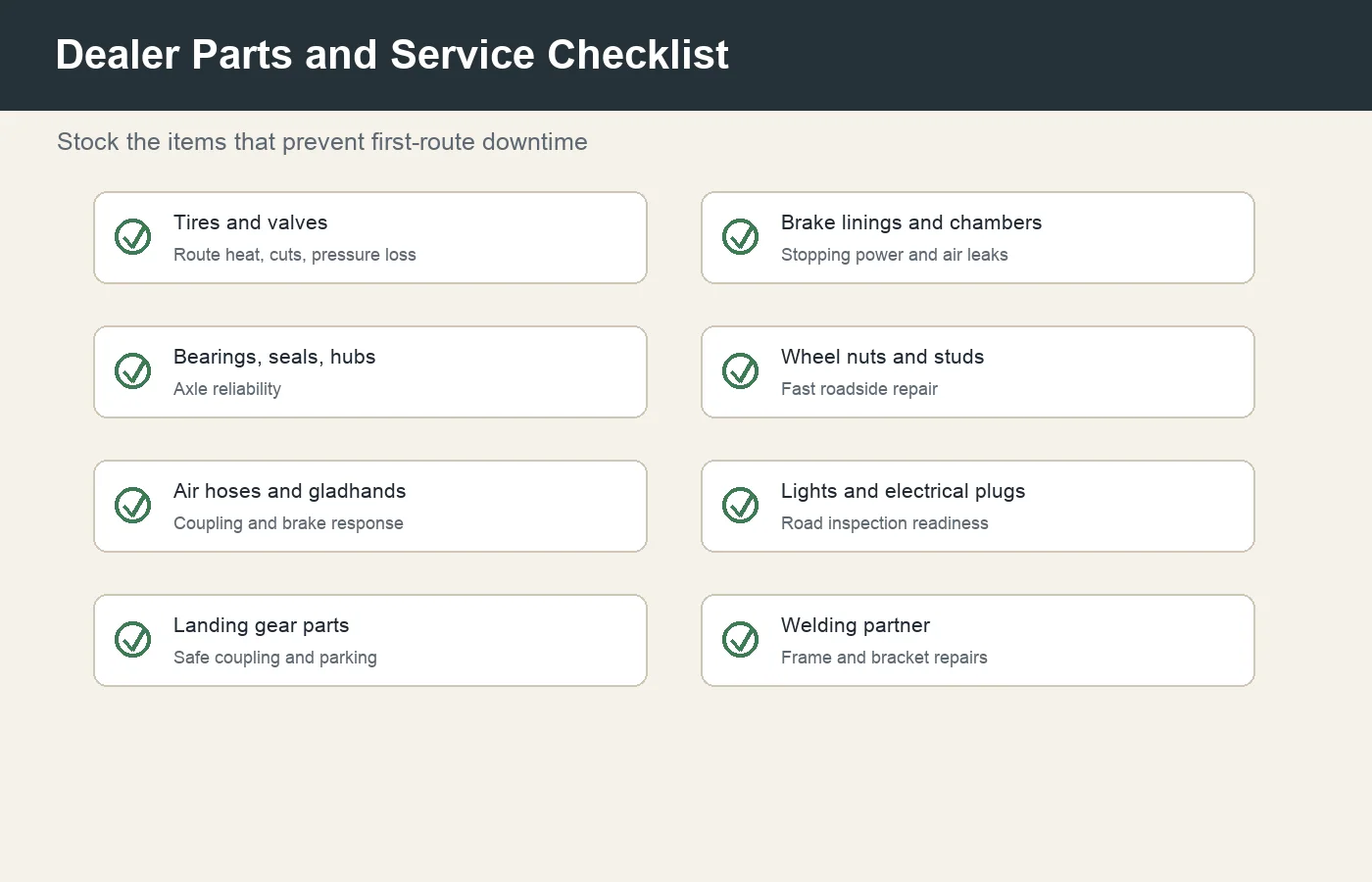Click the checkmark icon beside Tires and valves

pos(133,237)
